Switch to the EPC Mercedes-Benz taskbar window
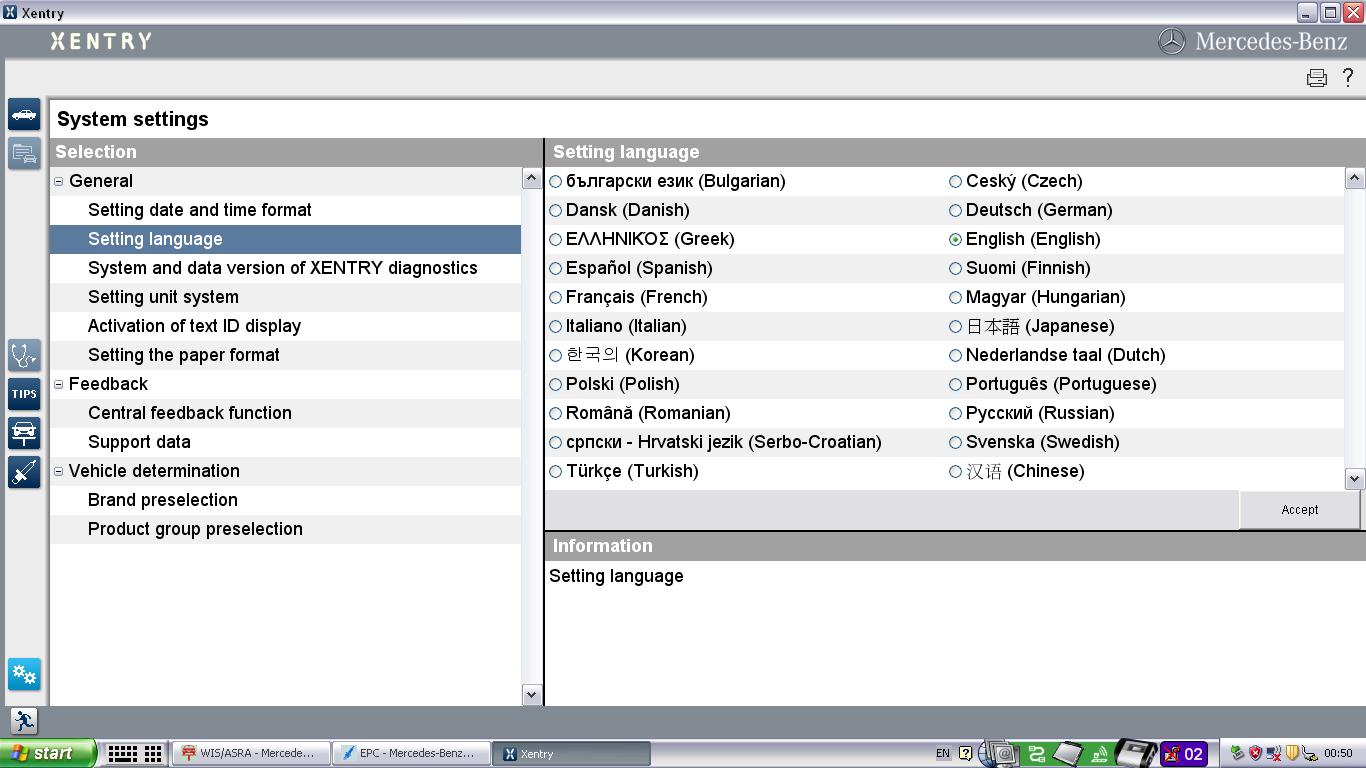This screenshot has height=768, width=1366. click(411, 753)
